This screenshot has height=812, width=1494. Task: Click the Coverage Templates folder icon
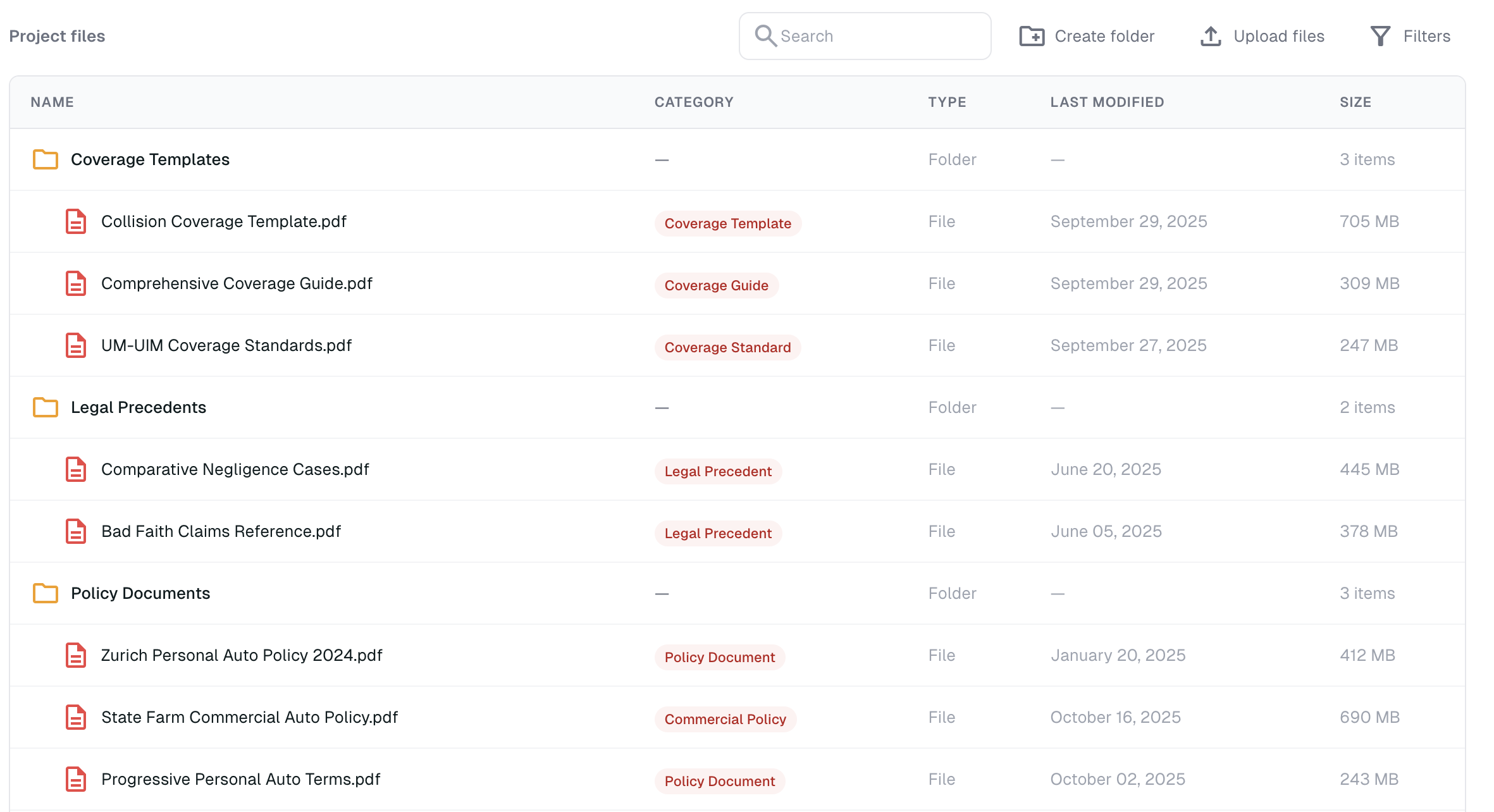[x=46, y=159]
